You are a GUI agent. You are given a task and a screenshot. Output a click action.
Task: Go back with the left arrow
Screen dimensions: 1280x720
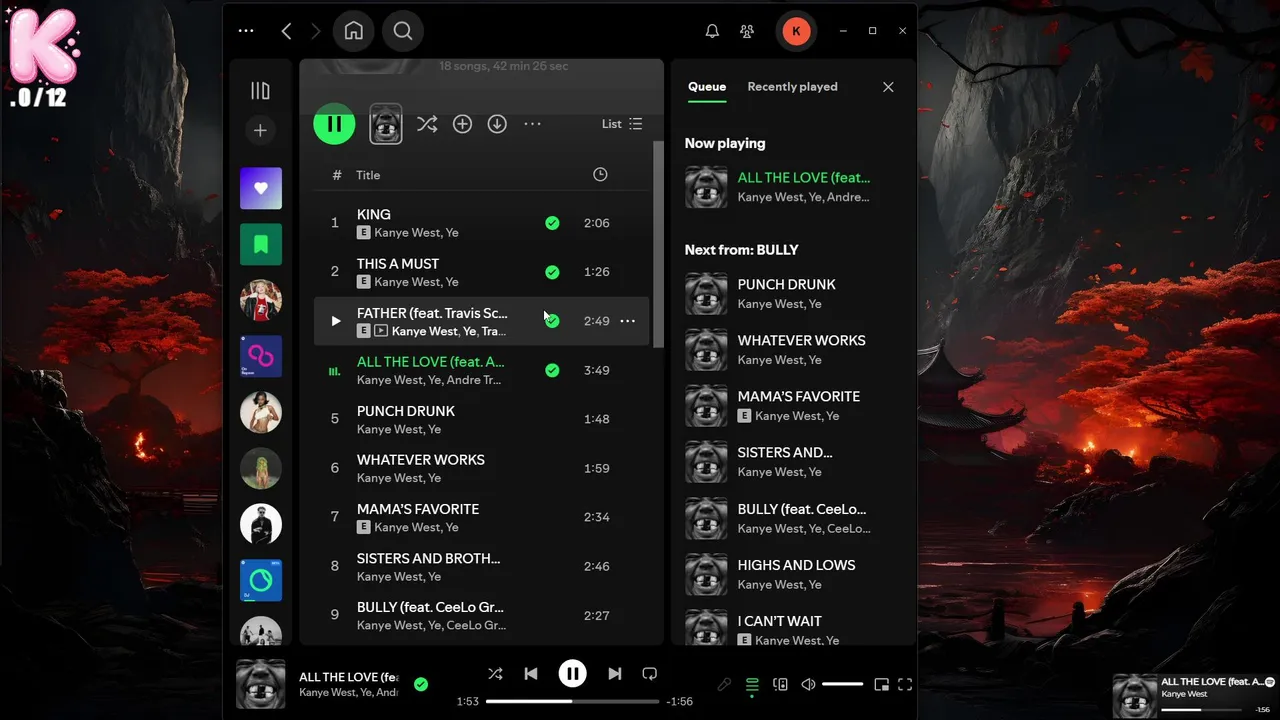286,31
